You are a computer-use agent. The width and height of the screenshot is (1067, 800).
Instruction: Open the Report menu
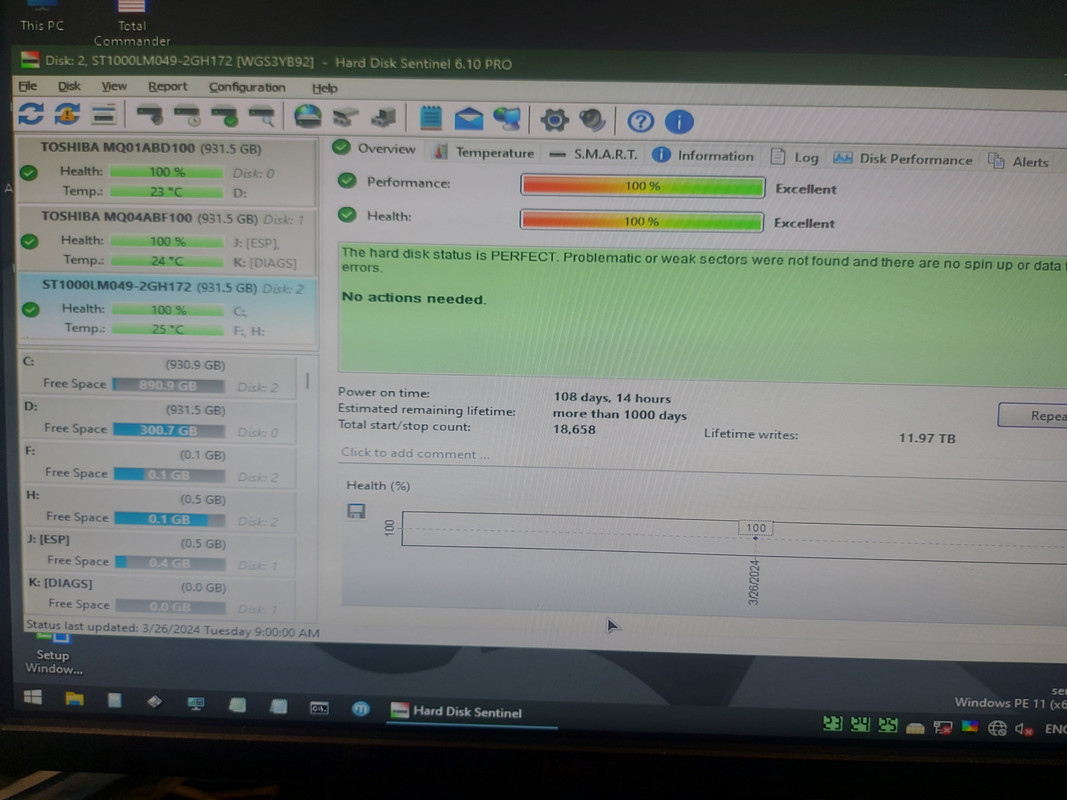pos(167,87)
